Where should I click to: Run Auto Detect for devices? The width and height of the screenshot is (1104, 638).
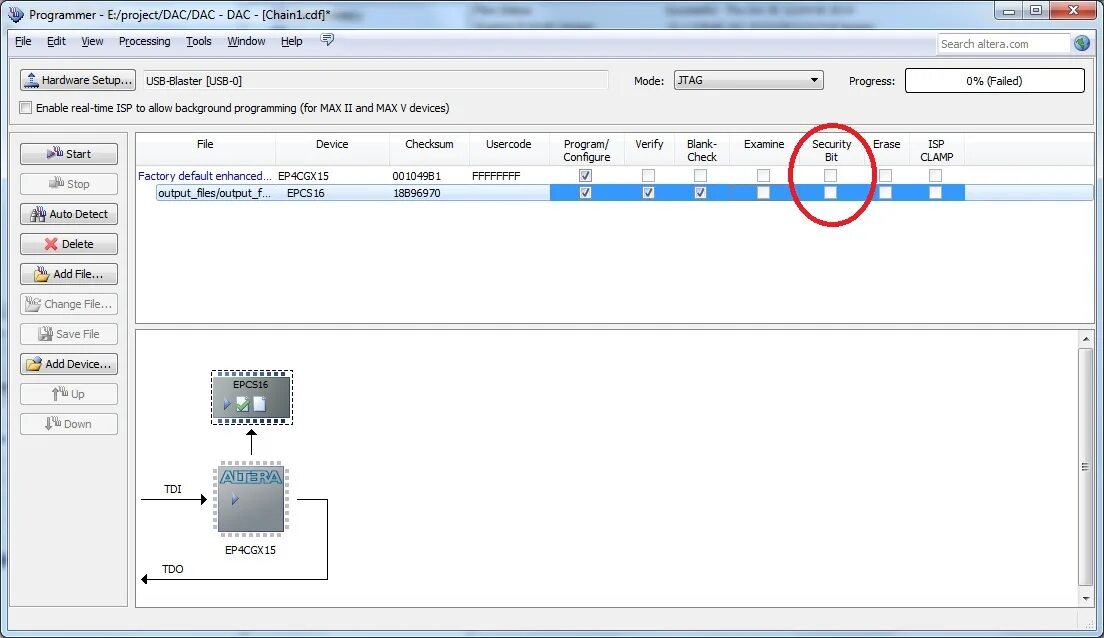69,214
